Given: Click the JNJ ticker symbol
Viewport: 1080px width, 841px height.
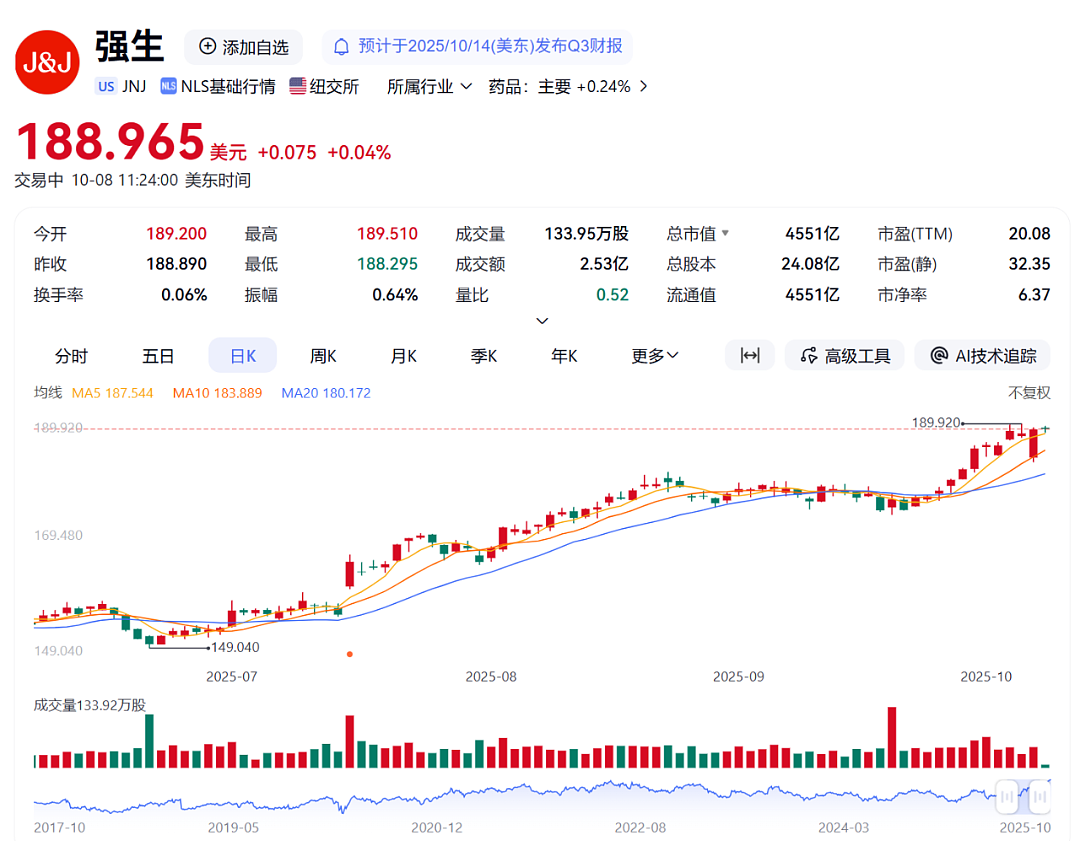Looking at the screenshot, I should coord(134,86).
